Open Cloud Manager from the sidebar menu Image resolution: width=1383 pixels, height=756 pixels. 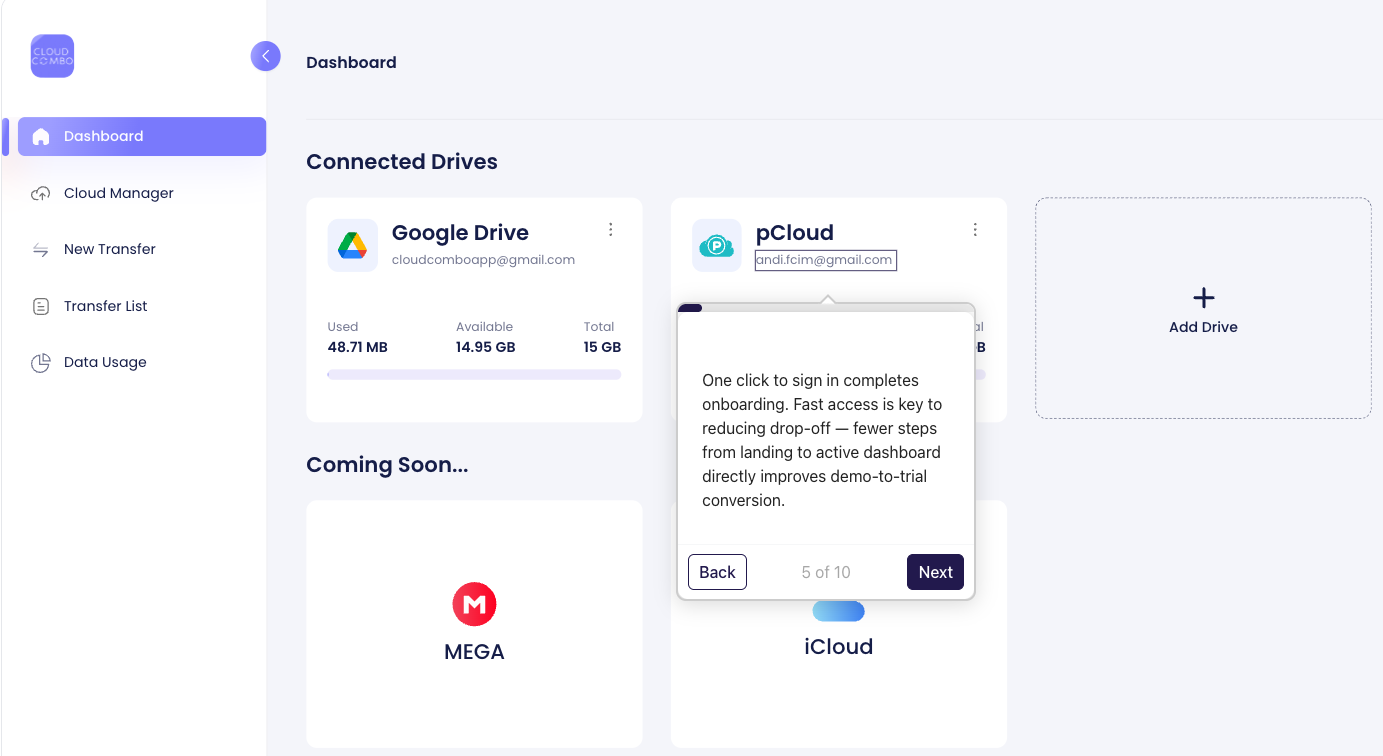[x=118, y=193]
